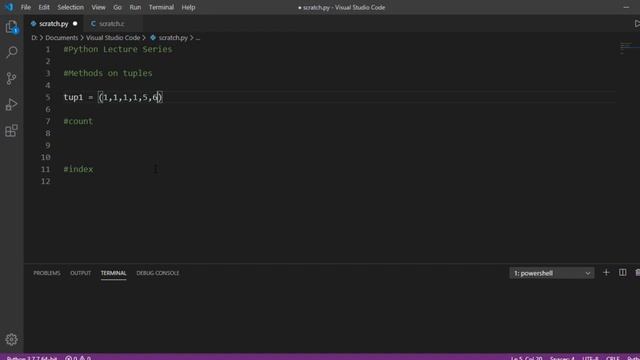The height and width of the screenshot is (360, 640).
Task: Minimize the Visual Studio Code window
Action: point(626,7)
